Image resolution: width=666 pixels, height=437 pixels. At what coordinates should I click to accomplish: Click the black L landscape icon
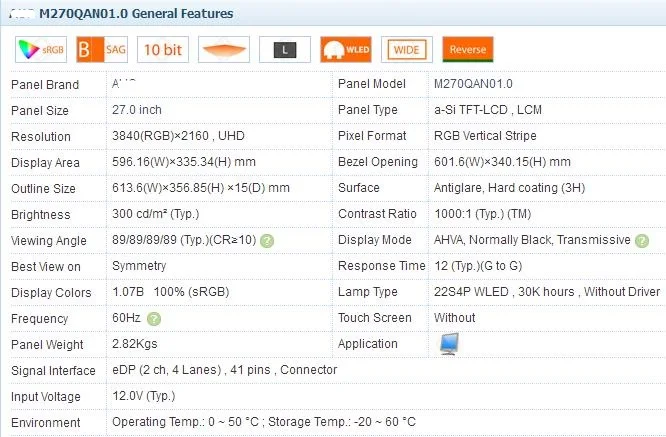284,49
